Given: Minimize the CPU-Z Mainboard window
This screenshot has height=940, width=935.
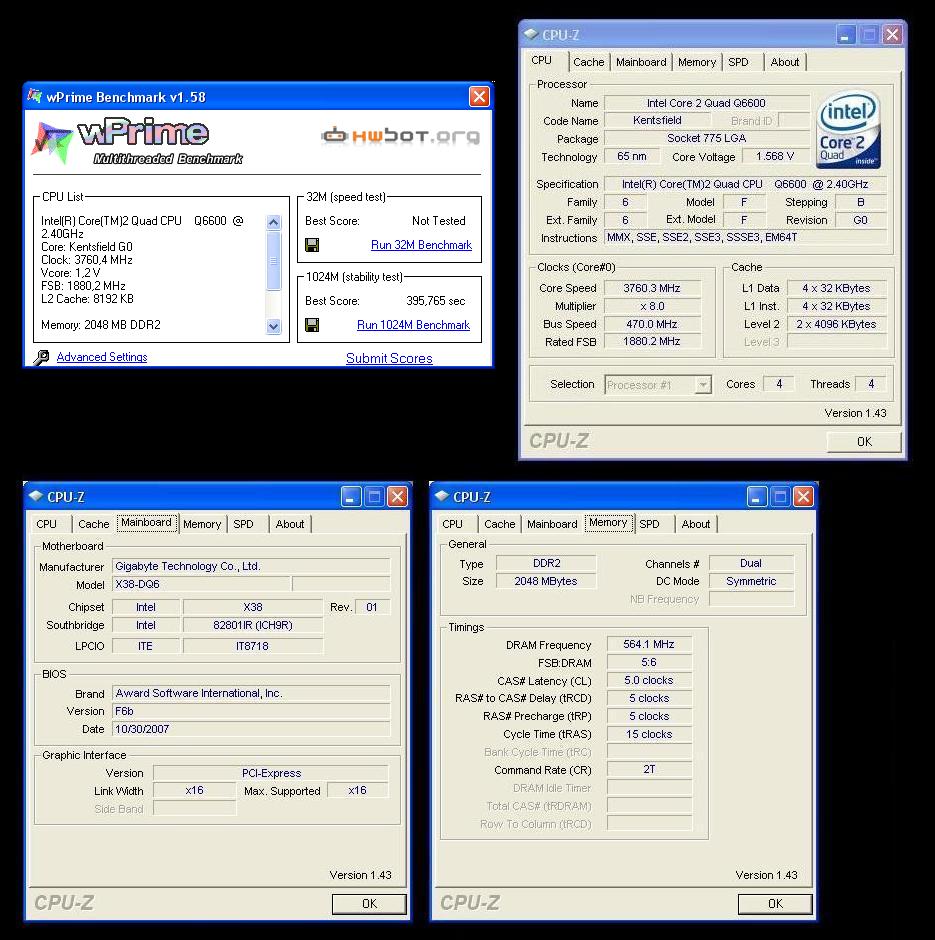Looking at the screenshot, I should click(x=351, y=496).
